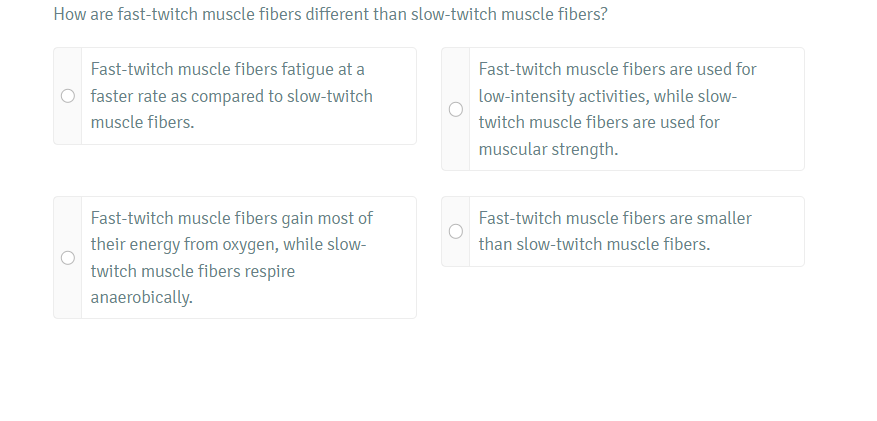The width and height of the screenshot is (877, 421).
Task: Click the line "twitch muscle fibers respire"
Action: (x=192, y=271)
